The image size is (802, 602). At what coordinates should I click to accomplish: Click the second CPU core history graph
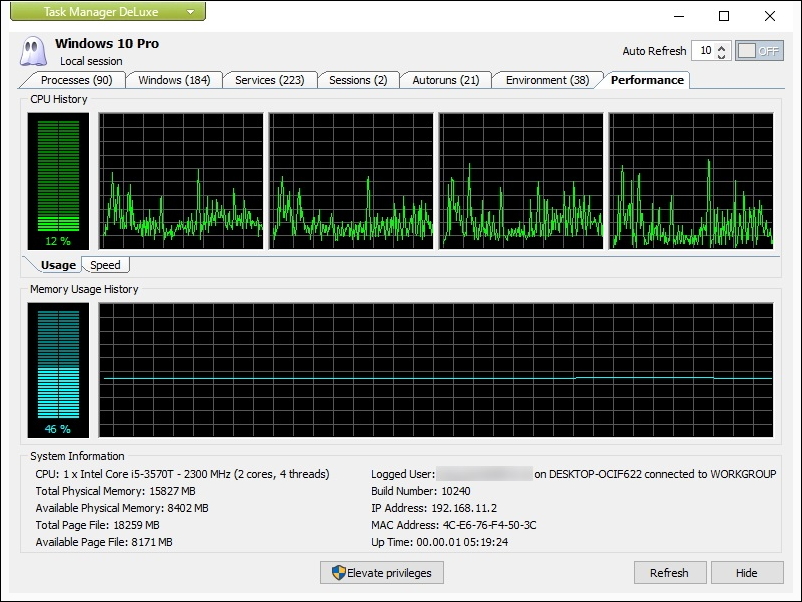[x=351, y=181]
